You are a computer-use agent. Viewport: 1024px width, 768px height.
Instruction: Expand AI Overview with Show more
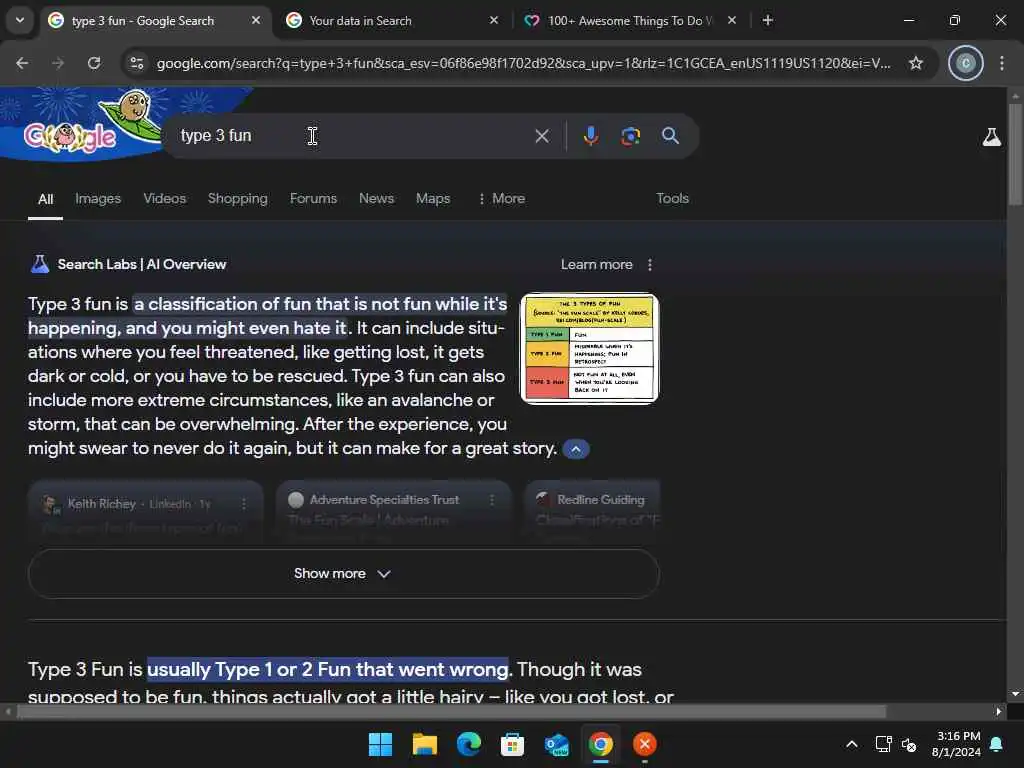click(344, 573)
